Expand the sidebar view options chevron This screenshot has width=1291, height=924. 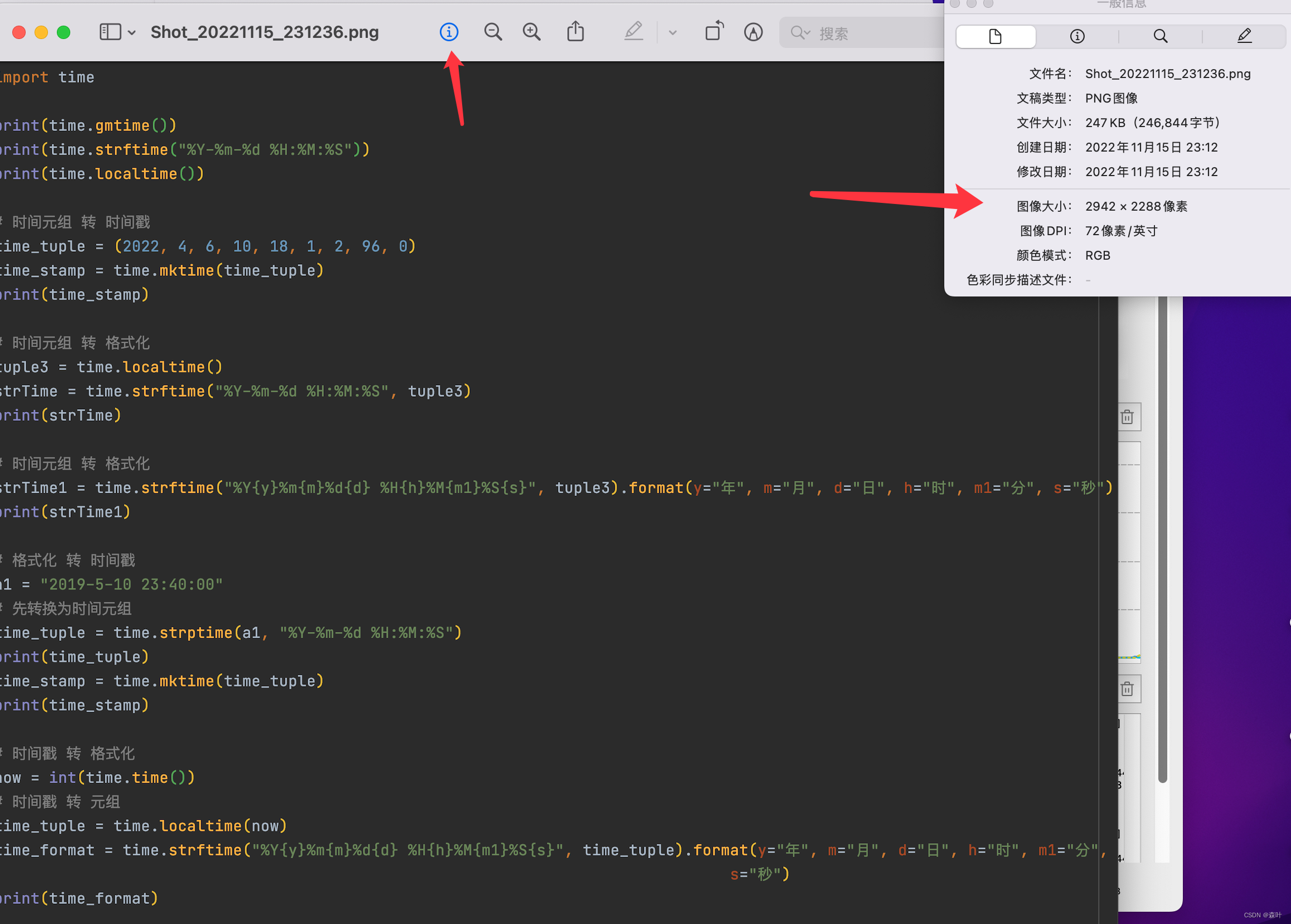(x=132, y=32)
